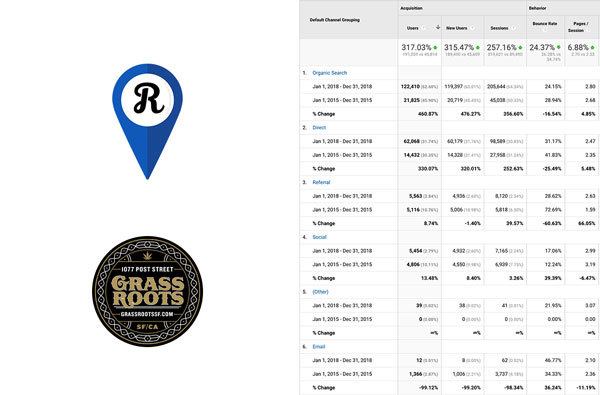Click the sort arrow beside Users column
Screen dimensions: 600x395
438,27
